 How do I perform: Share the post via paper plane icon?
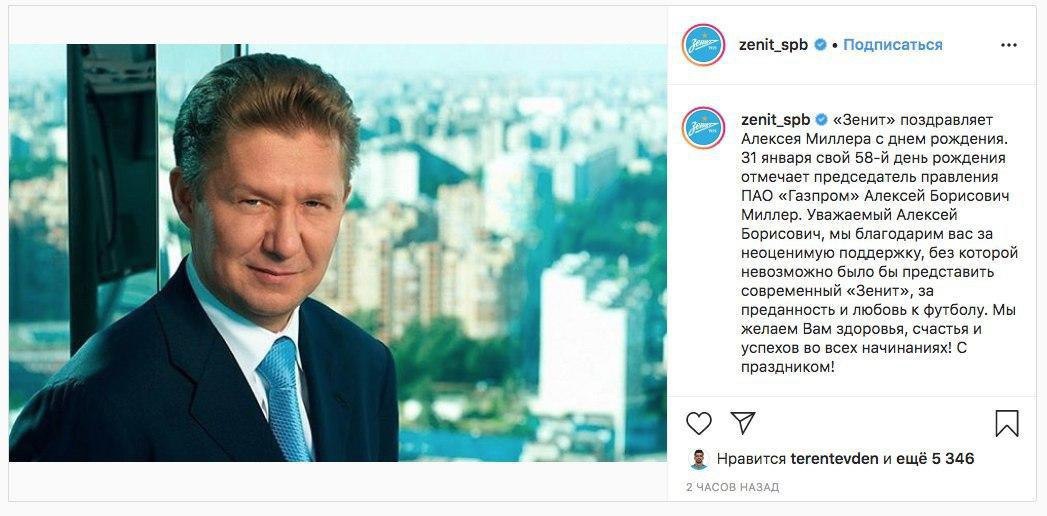point(743,423)
